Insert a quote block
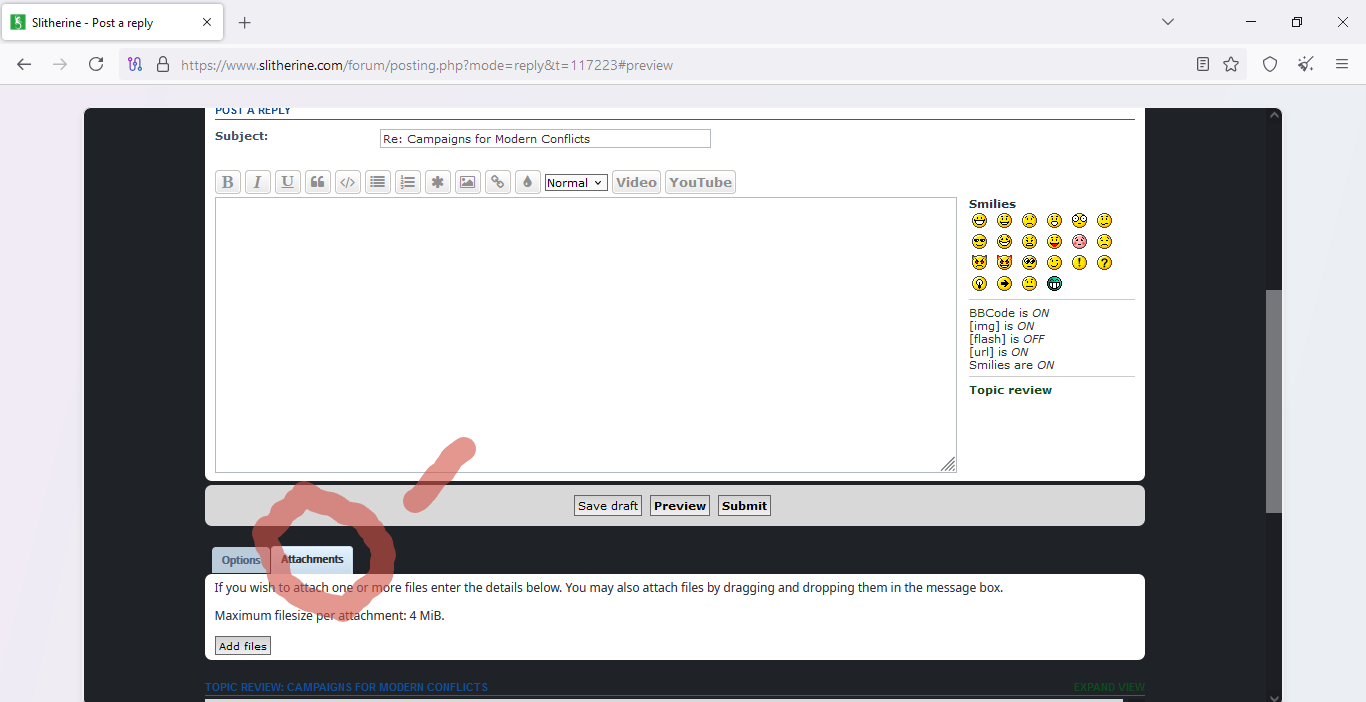The image size is (1366, 702). [x=318, y=182]
